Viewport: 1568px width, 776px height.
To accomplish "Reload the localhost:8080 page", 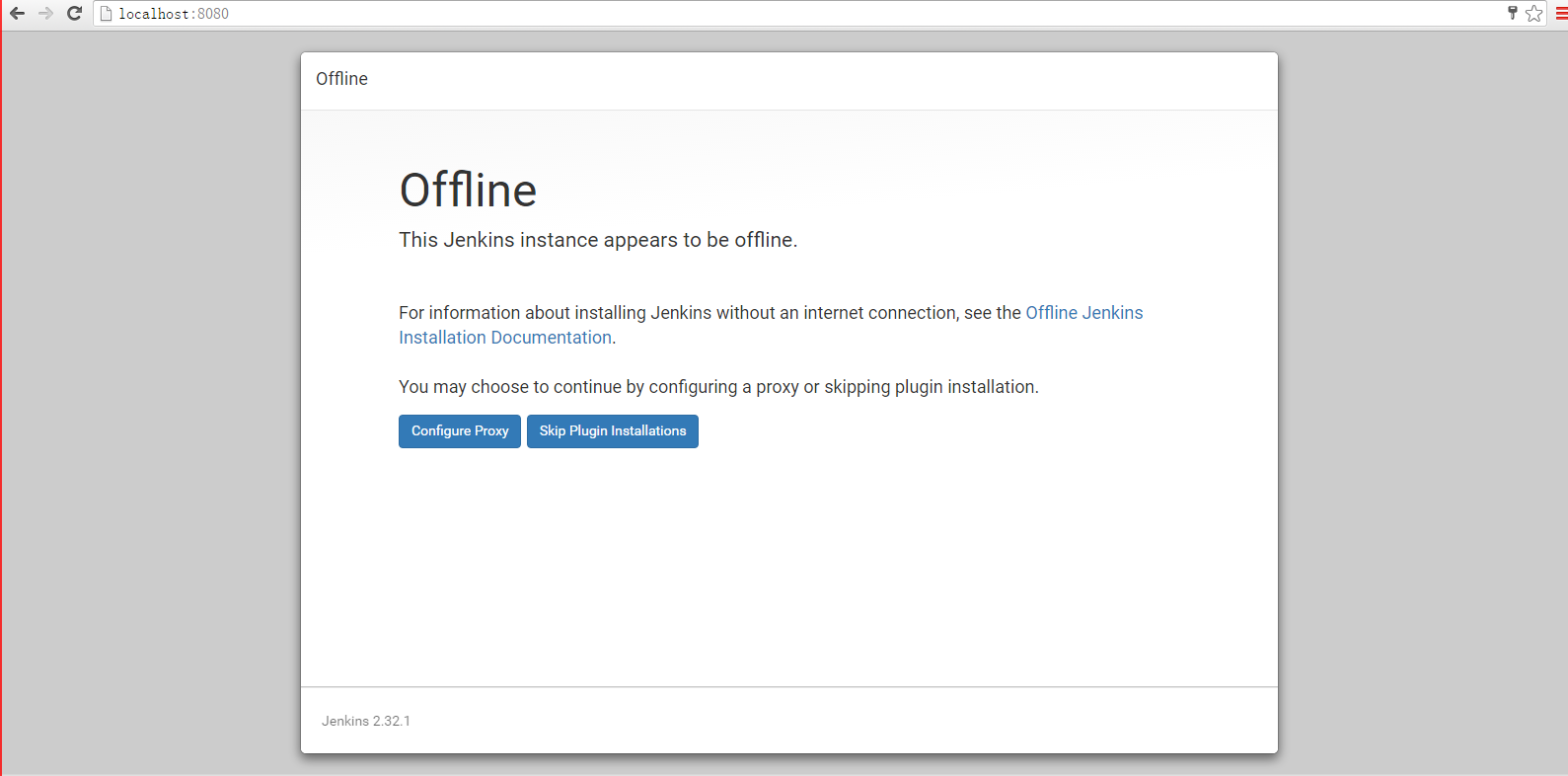I will [74, 14].
